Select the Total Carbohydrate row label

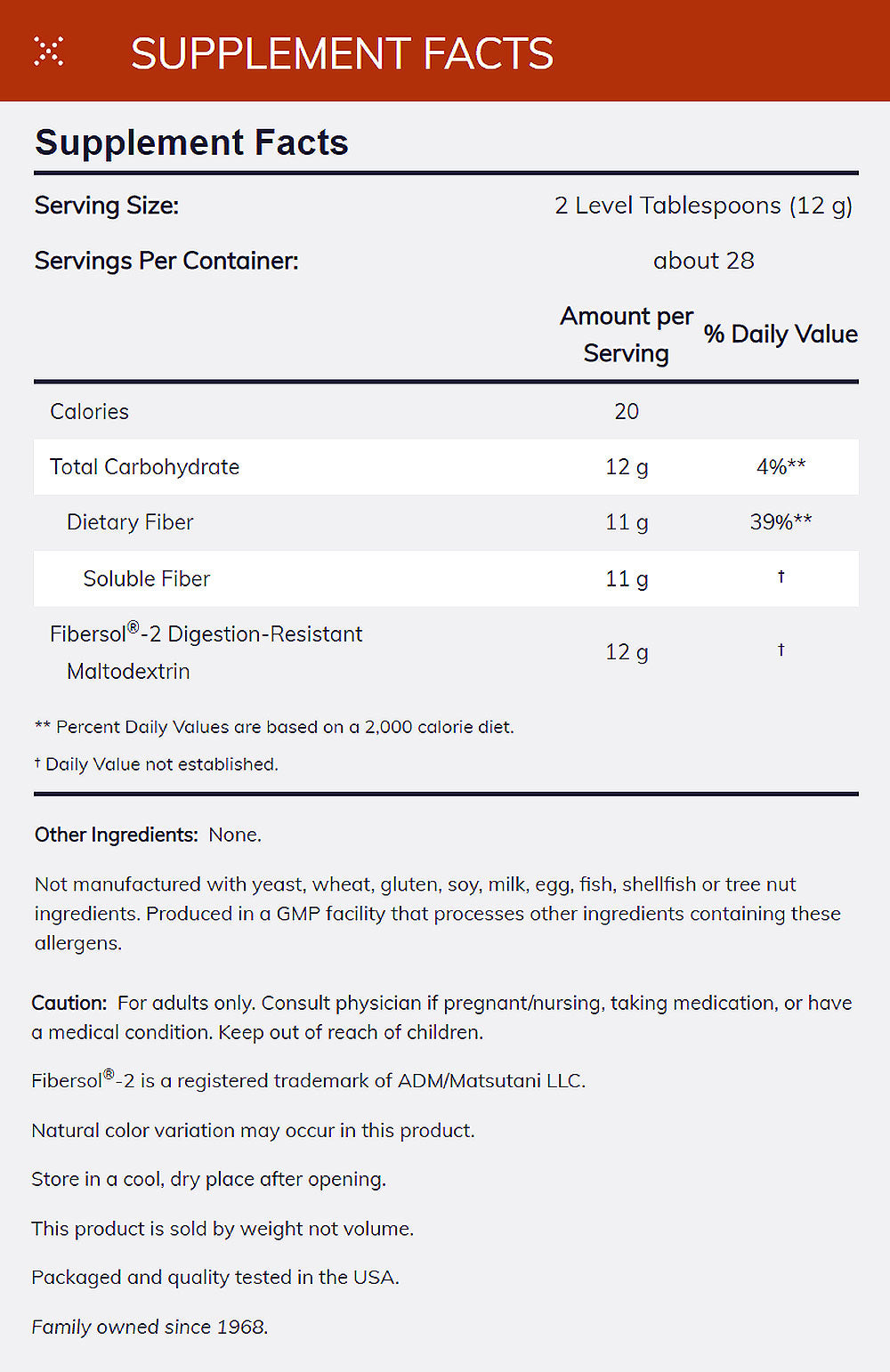144,467
